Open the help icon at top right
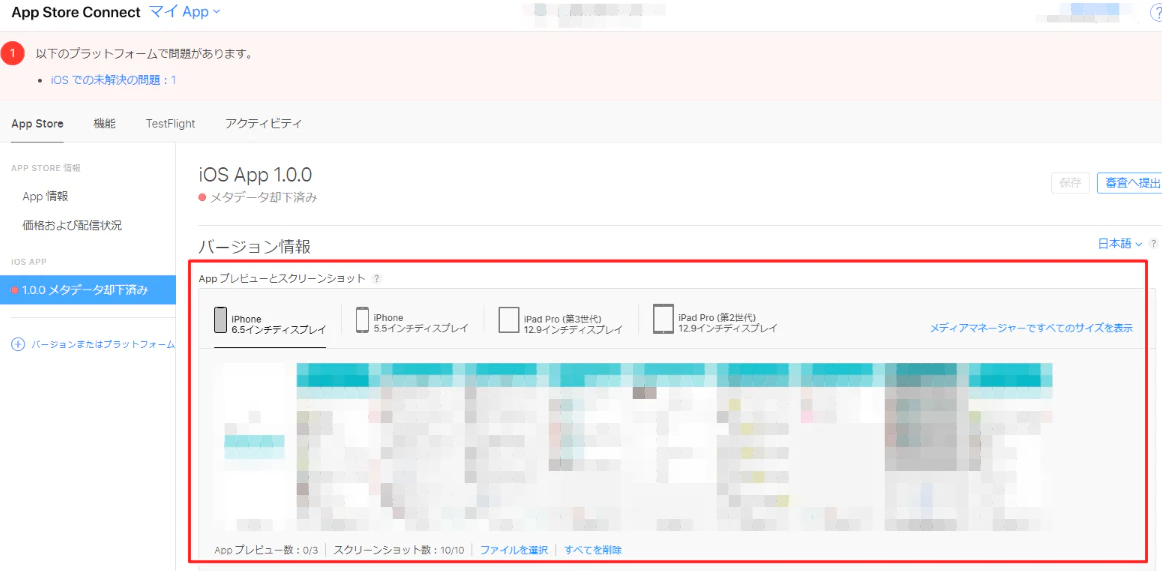 click(x=1157, y=13)
